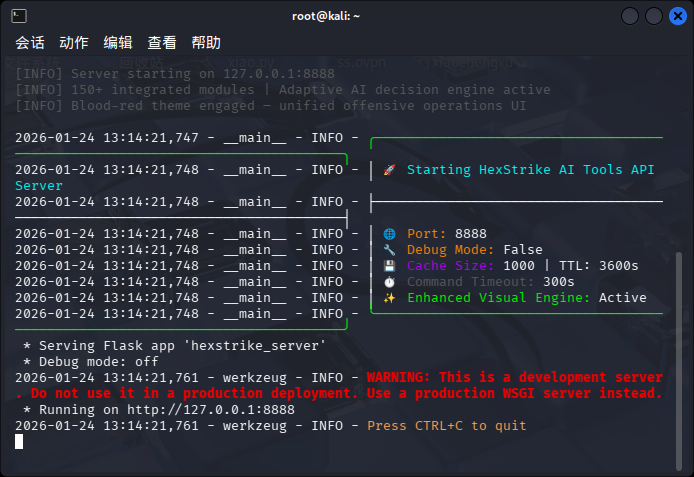Click 'Server starting on 127.0.0.1:8888' line
This screenshot has height=477, width=694.
(175, 73)
